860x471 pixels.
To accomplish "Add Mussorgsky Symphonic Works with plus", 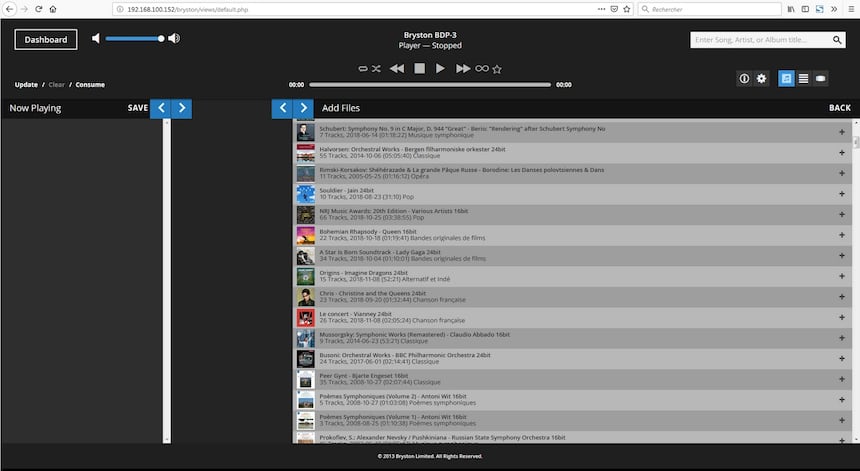I will (x=841, y=338).
